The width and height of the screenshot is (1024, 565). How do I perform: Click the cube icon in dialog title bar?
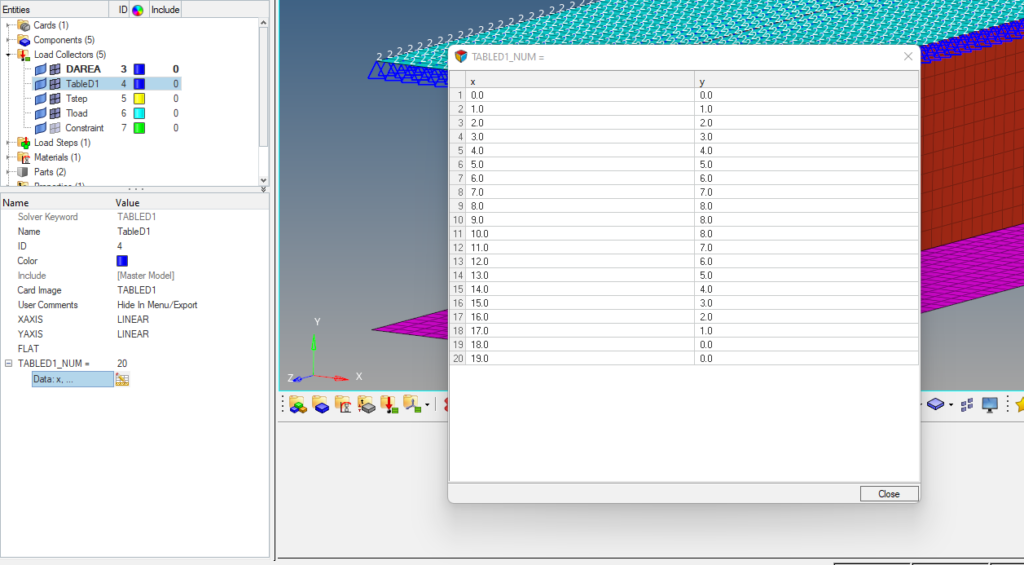461,57
